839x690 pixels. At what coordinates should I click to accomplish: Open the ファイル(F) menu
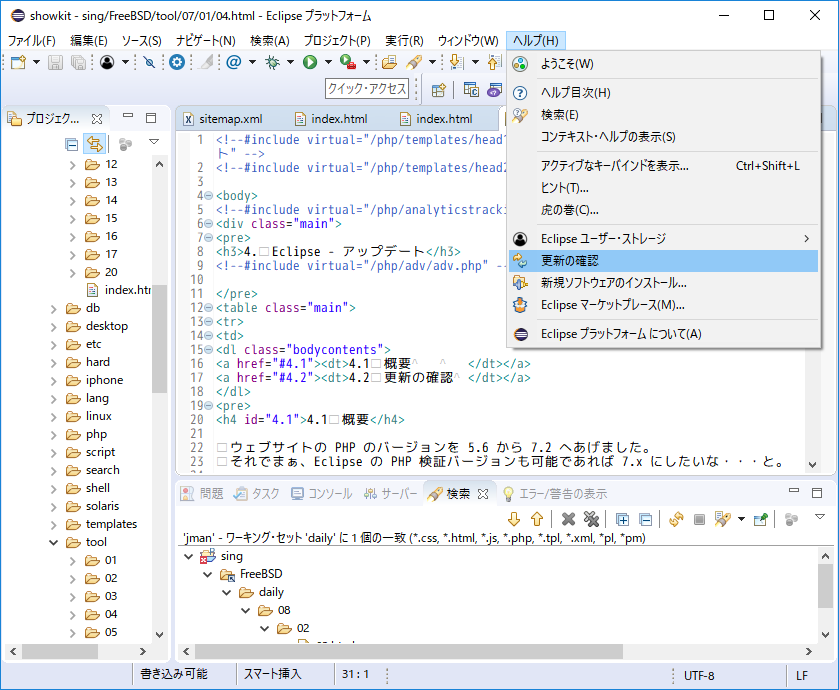pyautogui.click(x=32, y=41)
